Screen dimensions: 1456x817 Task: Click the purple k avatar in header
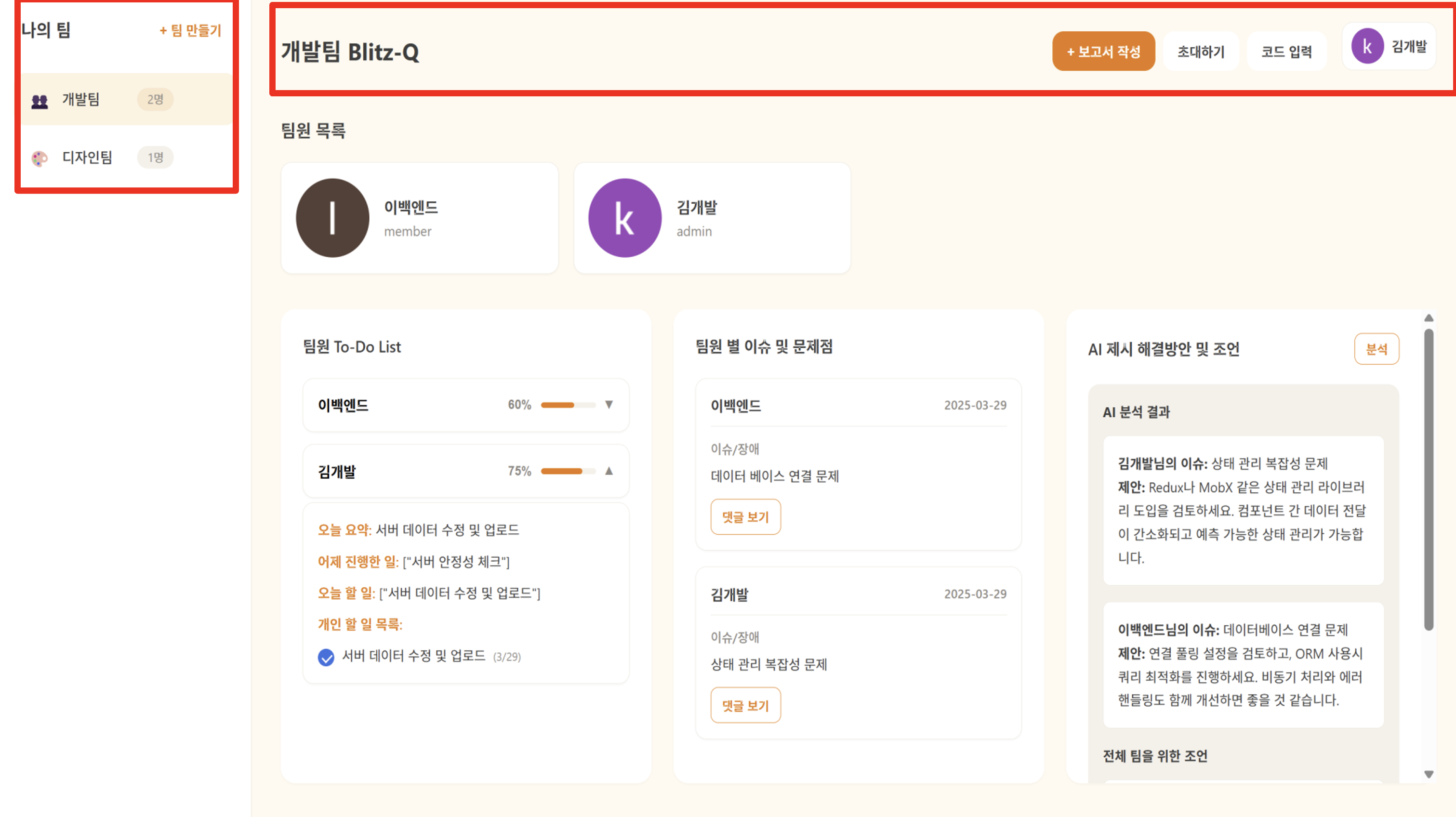click(x=1367, y=47)
